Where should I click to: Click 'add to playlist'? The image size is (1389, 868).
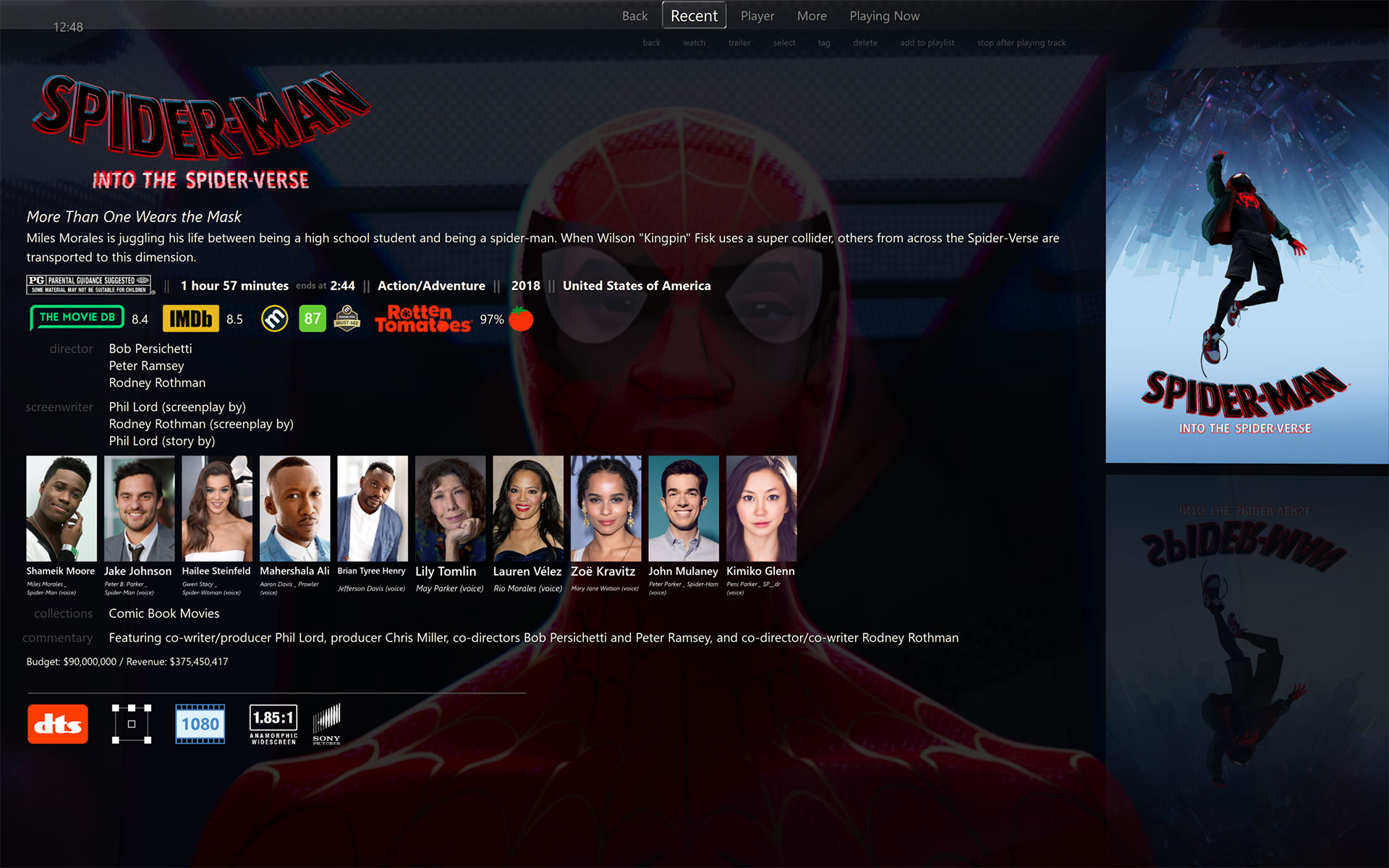927,43
